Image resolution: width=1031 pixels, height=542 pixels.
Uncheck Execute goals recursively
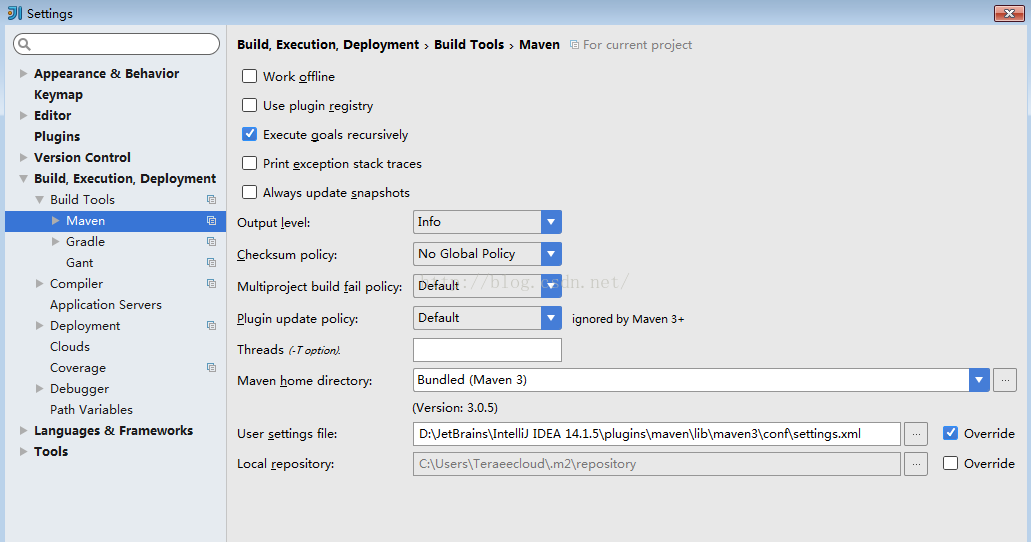point(249,134)
